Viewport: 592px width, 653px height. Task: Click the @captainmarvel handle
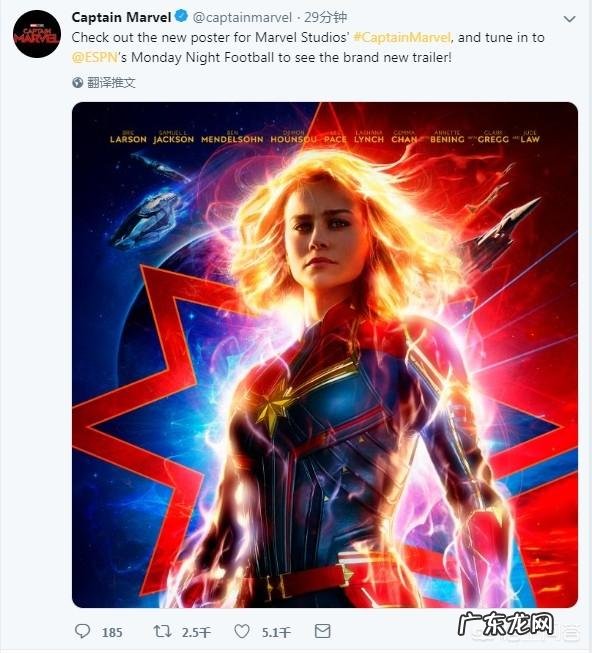click(x=242, y=17)
